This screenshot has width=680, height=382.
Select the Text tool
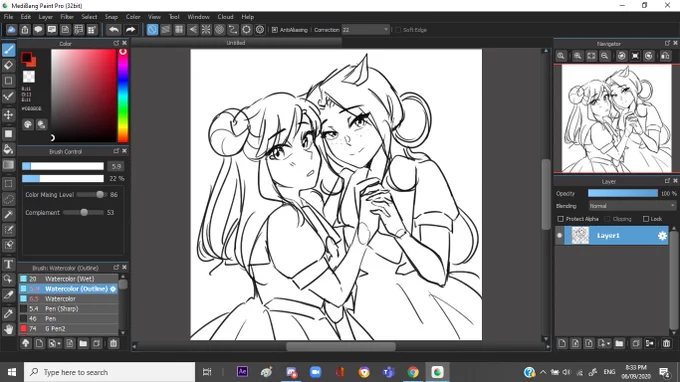click(x=9, y=264)
